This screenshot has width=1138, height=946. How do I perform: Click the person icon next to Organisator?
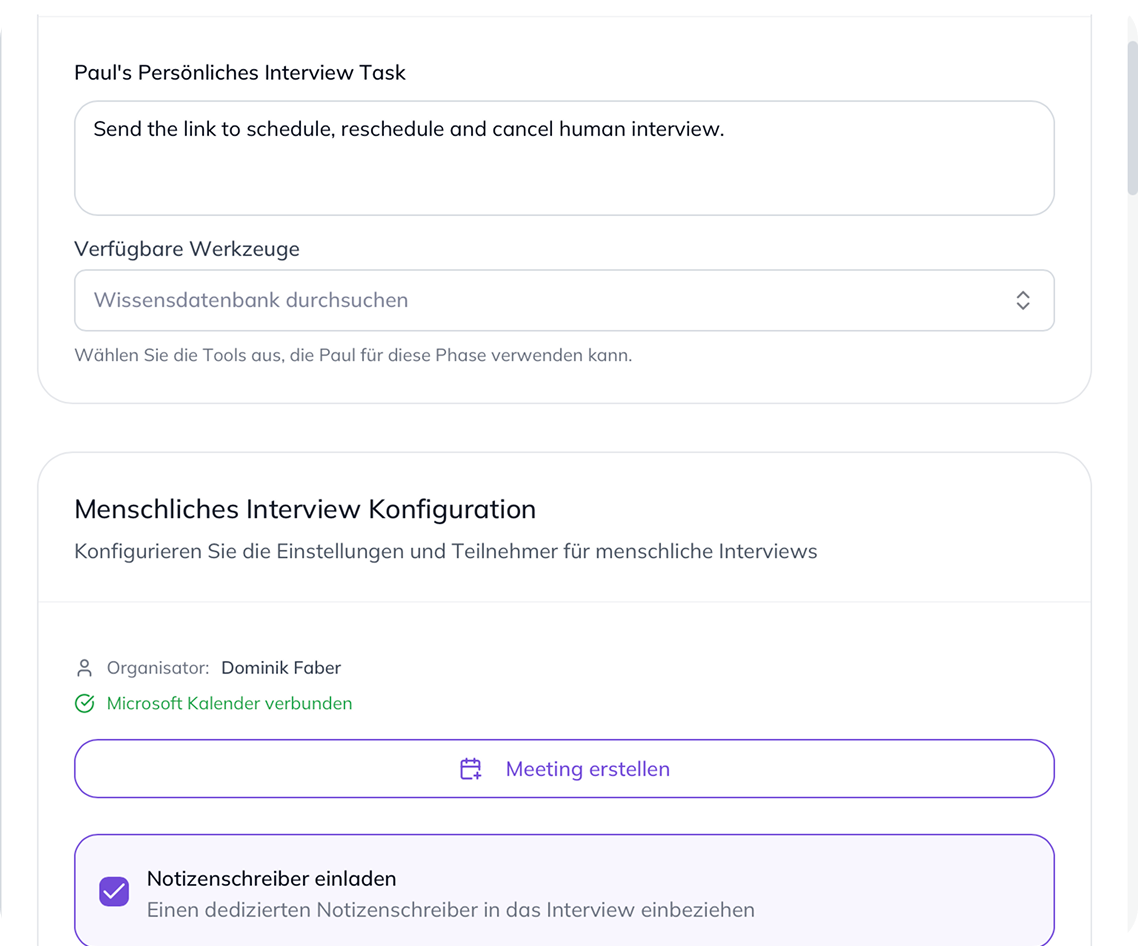[x=84, y=668]
